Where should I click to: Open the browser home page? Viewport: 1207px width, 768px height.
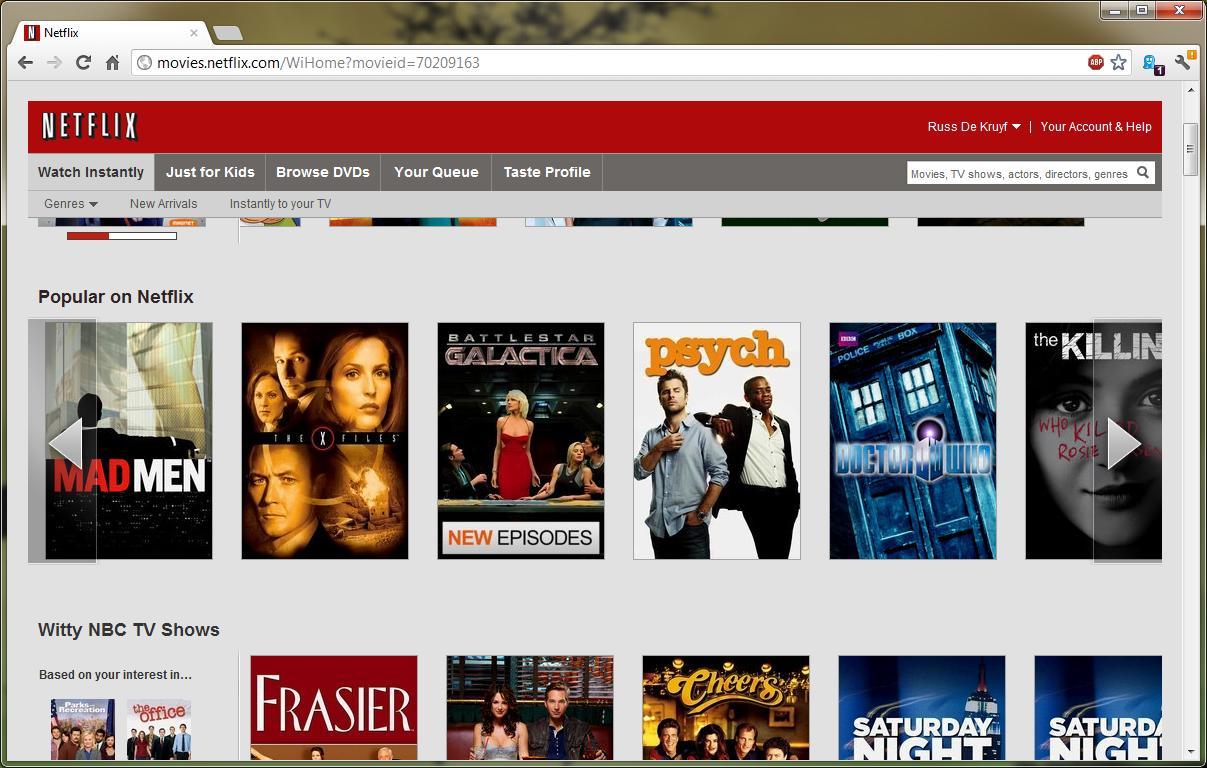pyautogui.click(x=113, y=62)
